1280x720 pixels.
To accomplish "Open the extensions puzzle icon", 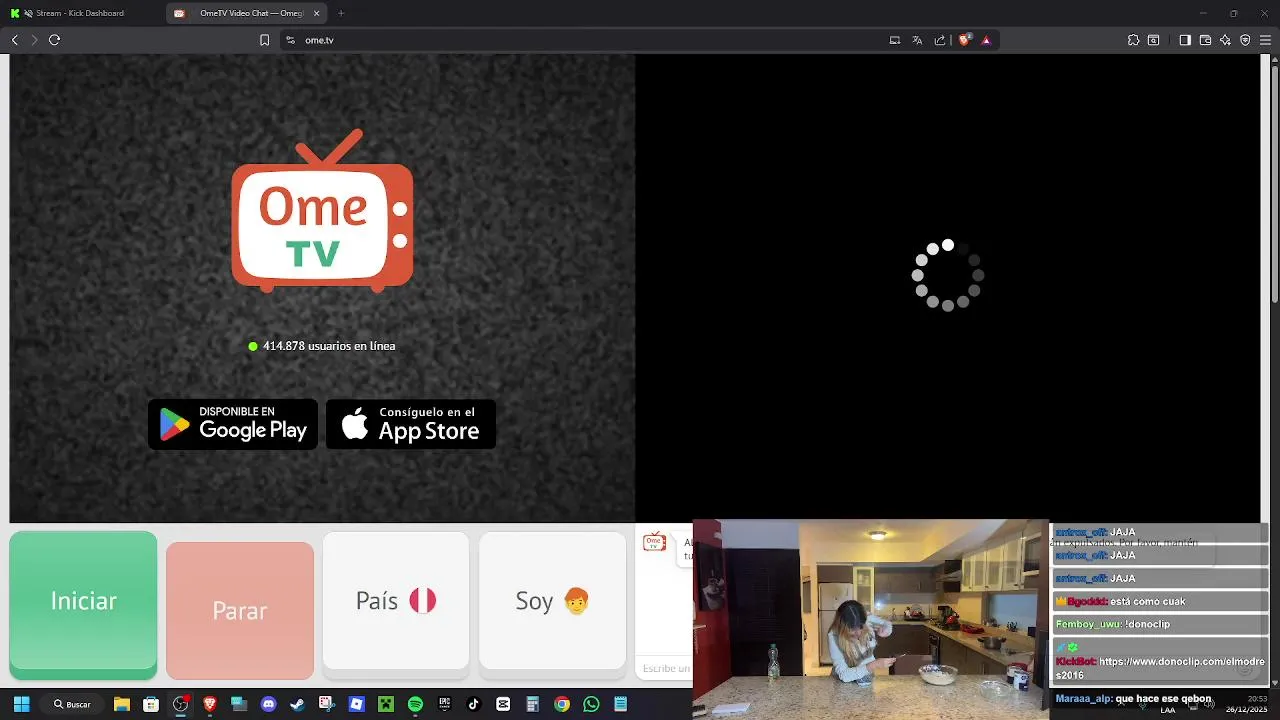I will point(1133,40).
